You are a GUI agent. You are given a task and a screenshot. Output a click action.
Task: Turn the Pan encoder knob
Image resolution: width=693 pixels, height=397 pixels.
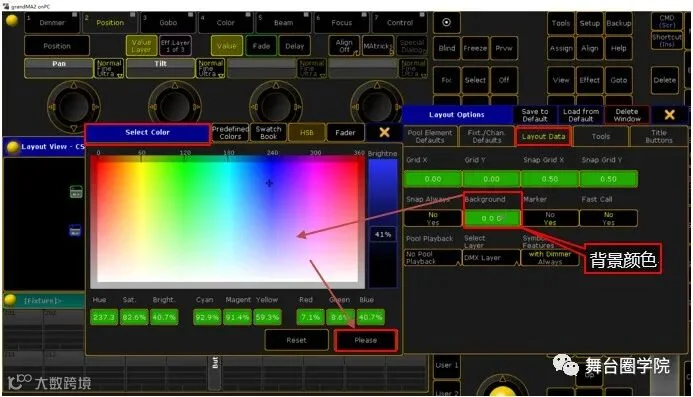(73, 106)
